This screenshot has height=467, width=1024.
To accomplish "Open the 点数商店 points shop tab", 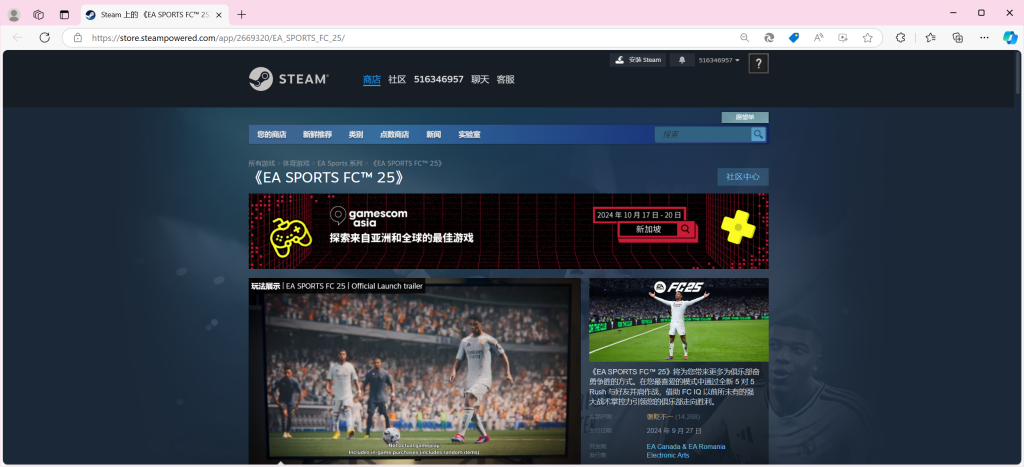I will (394, 135).
